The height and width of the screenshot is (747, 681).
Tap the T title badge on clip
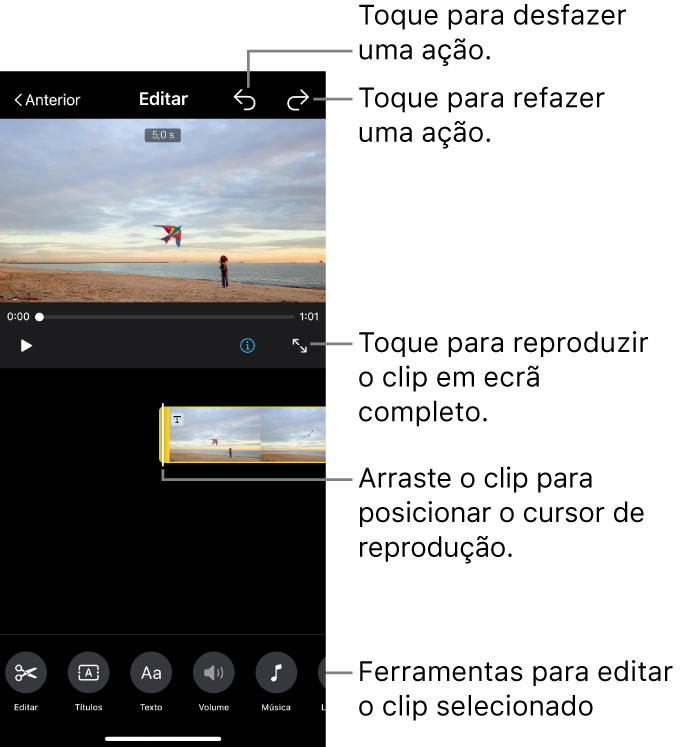pyautogui.click(x=177, y=420)
